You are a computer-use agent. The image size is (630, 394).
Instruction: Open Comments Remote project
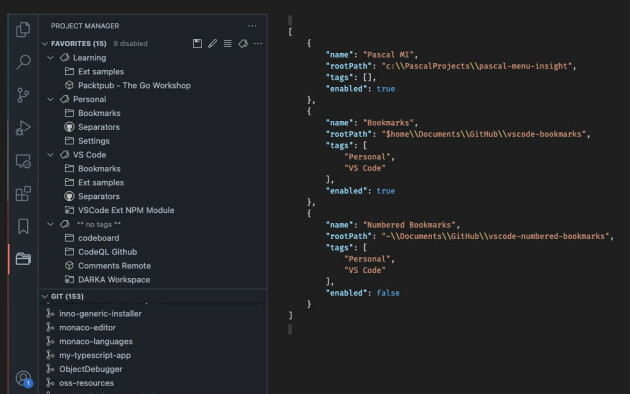(x=115, y=265)
